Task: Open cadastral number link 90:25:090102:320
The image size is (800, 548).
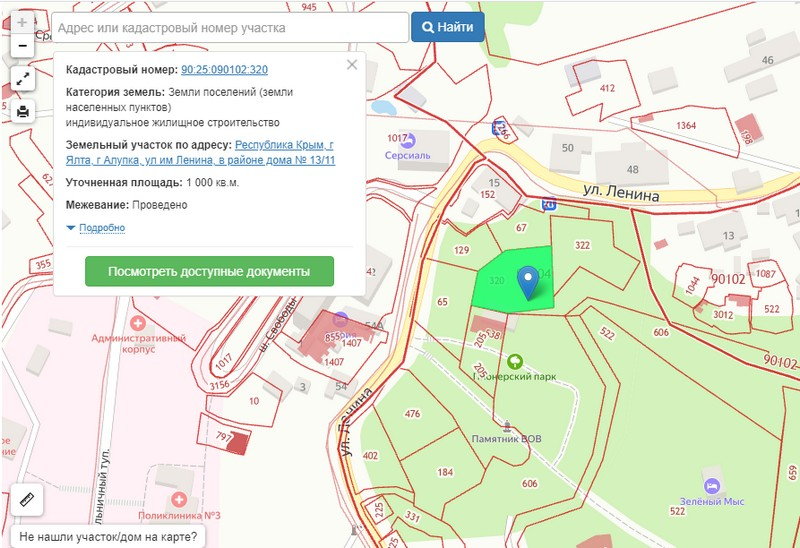Action: click(224, 69)
